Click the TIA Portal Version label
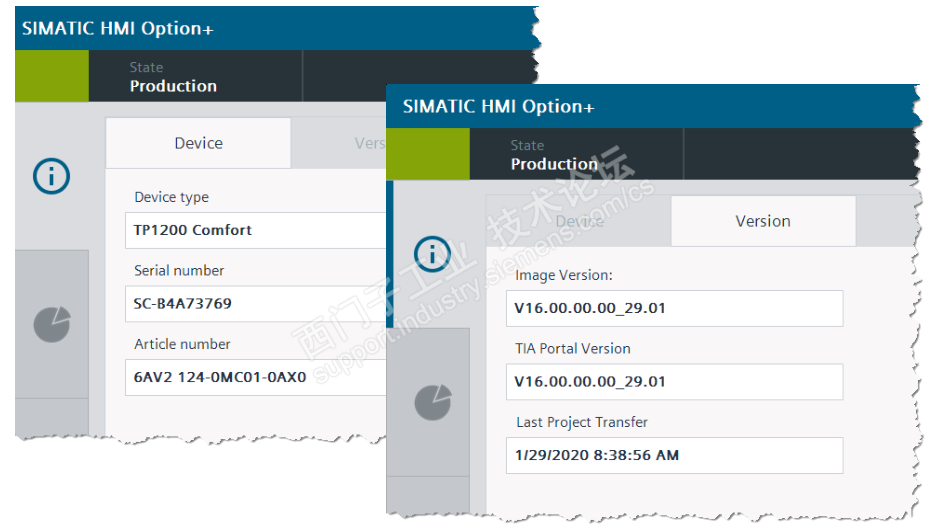Viewport: 946px width, 530px height. pyautogui.click(x=573, y=349)
